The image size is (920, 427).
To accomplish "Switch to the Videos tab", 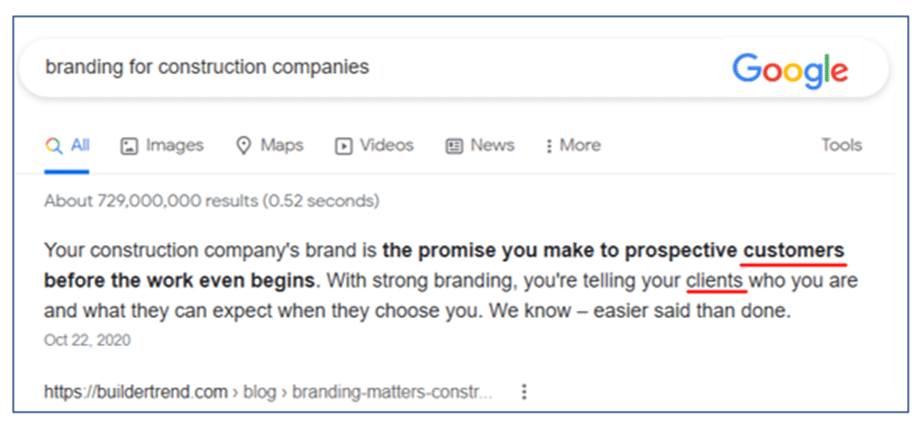I will pyautogui.click(x=374, y=145).
